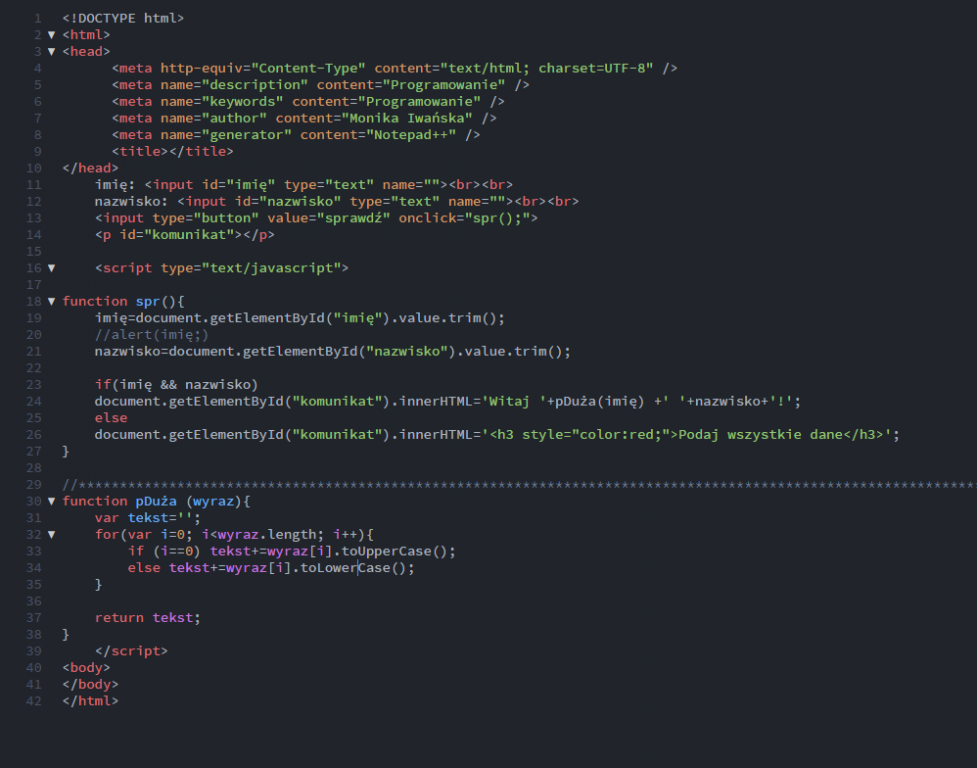This screenshot has width=977, height=768.
Task: Click the "else" keyword on line 25
Action: point(111,418)
